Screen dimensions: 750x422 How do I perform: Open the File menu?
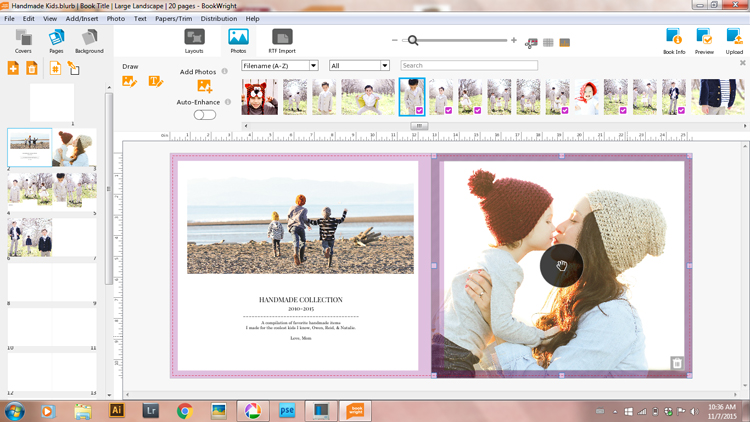pyautogui.click(x=10, y=19)
